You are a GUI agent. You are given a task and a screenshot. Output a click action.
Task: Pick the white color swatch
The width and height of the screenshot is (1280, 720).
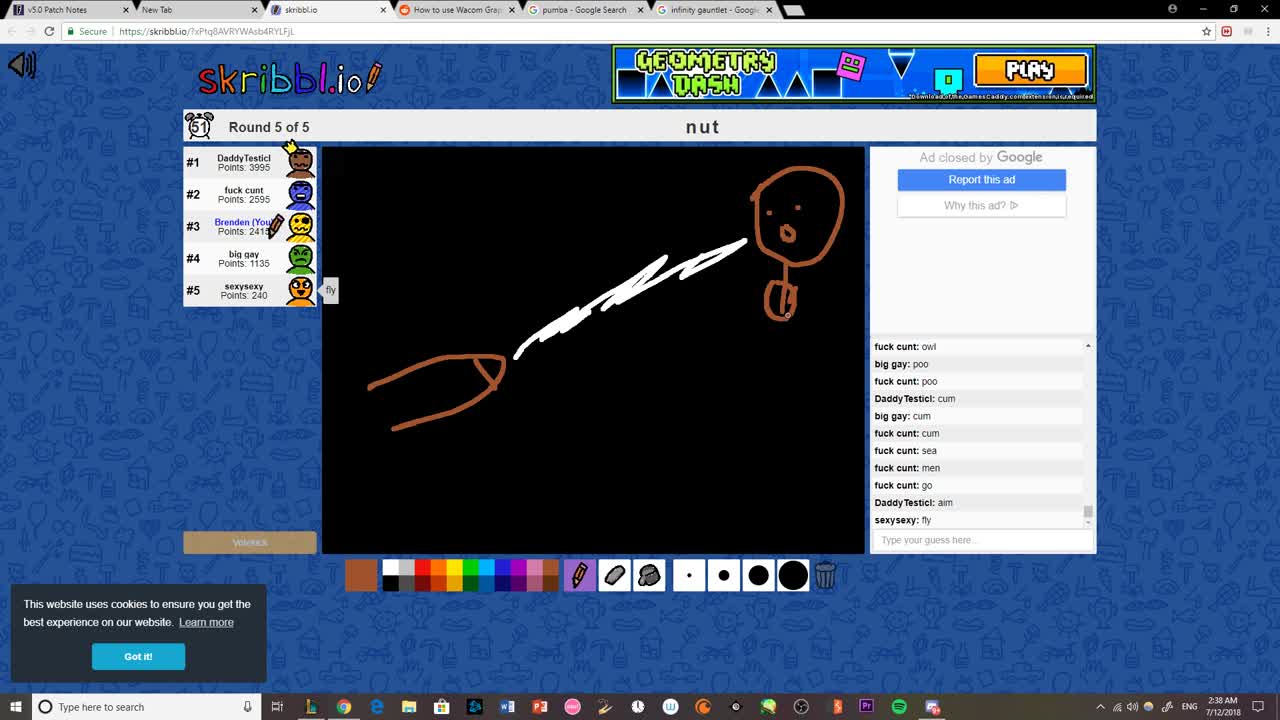point(390,567)
